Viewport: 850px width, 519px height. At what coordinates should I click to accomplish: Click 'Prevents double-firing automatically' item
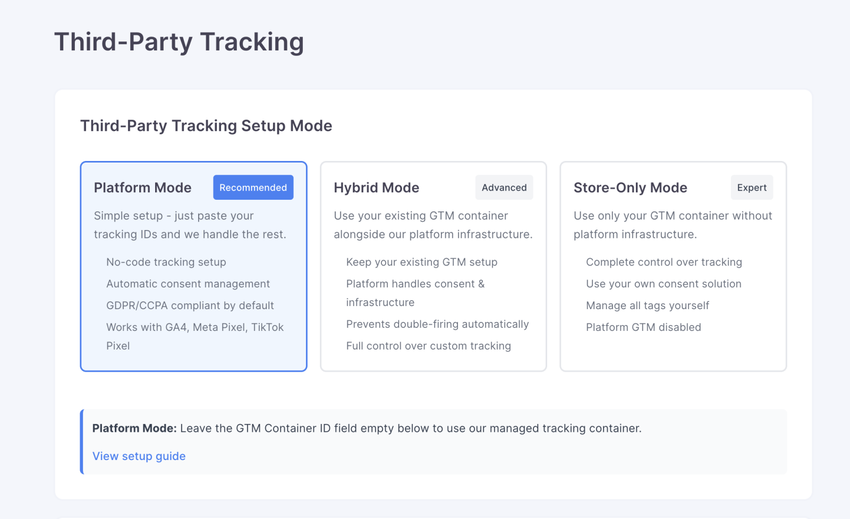437,324
